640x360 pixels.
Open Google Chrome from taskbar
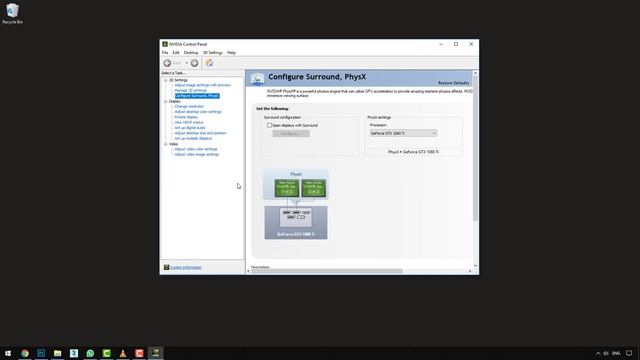pyautogui.click(x=25, y=353)
